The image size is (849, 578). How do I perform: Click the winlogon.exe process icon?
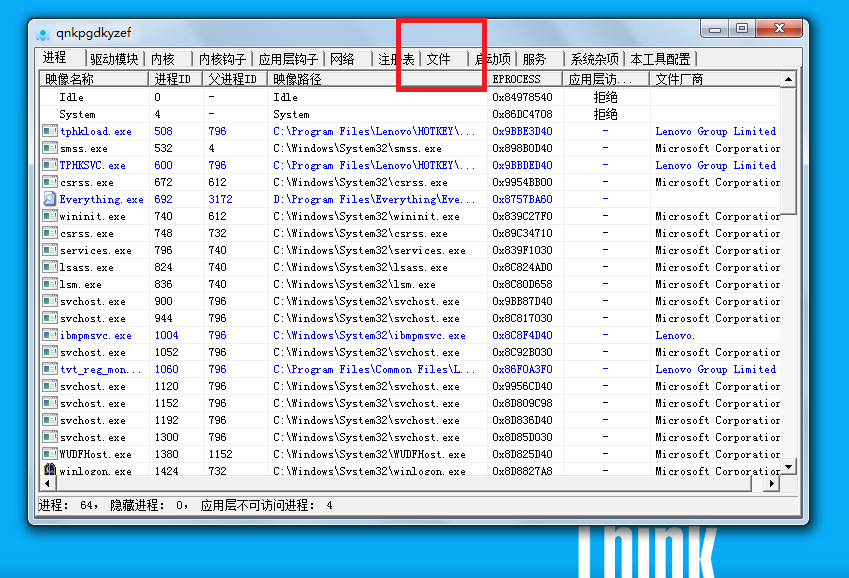pos(50,470)
